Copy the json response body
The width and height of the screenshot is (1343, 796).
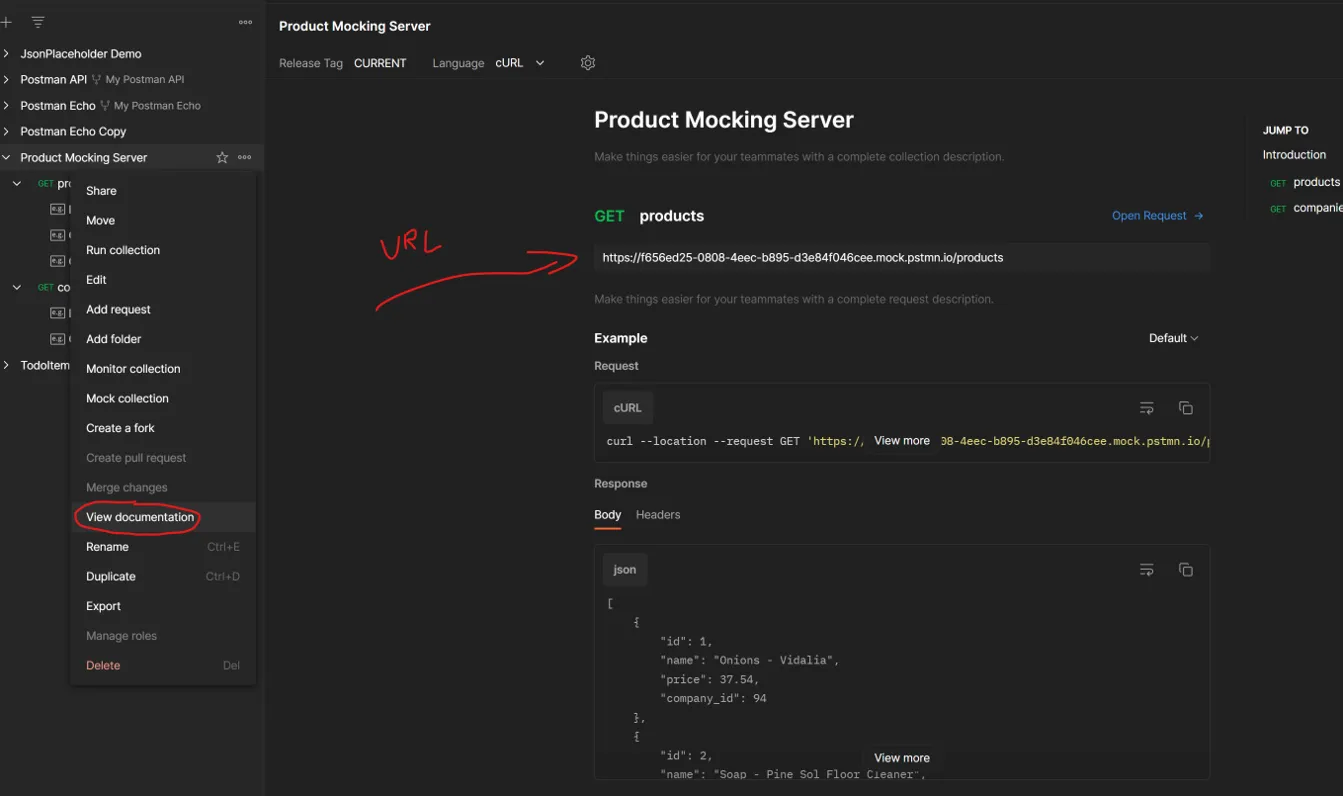pyautogui.click(x=1186, y=570)
